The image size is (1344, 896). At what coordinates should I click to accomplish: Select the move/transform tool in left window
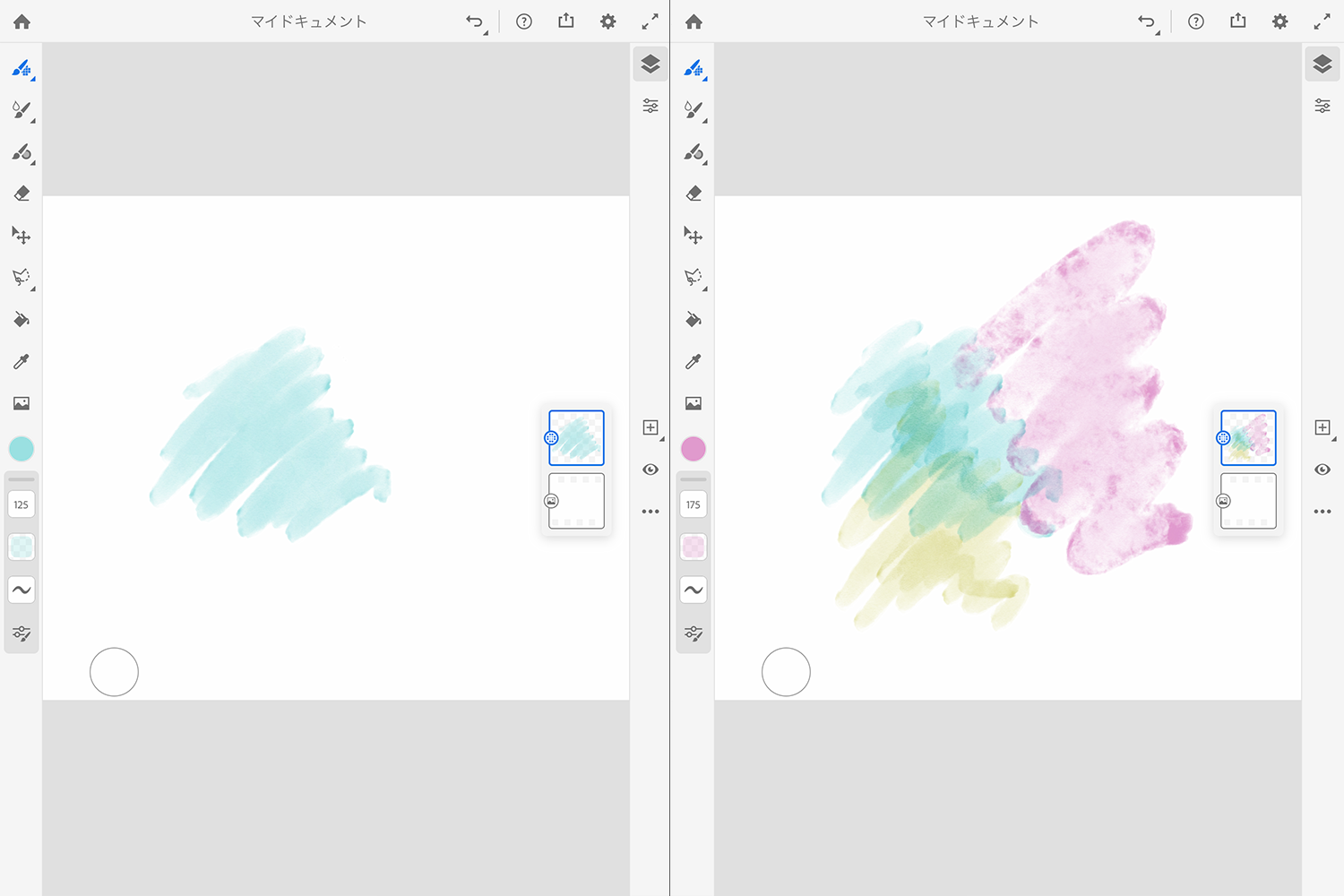click(22, 236)
